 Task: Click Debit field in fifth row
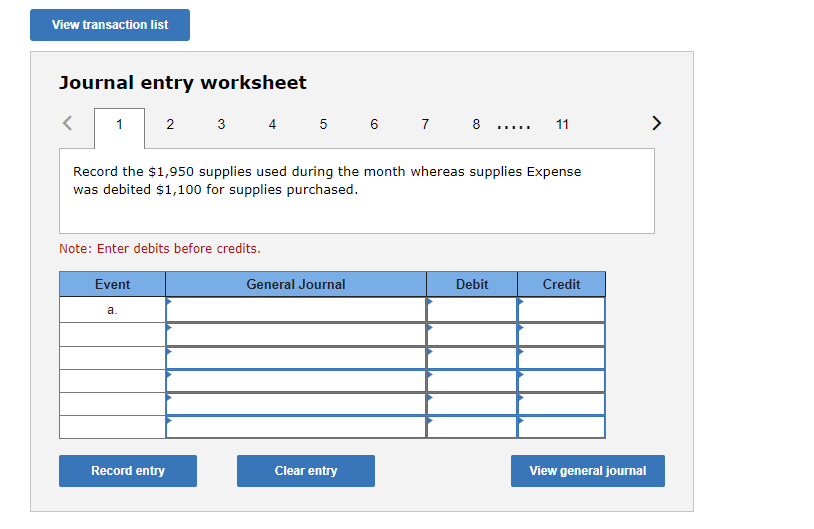coord(472,404)
